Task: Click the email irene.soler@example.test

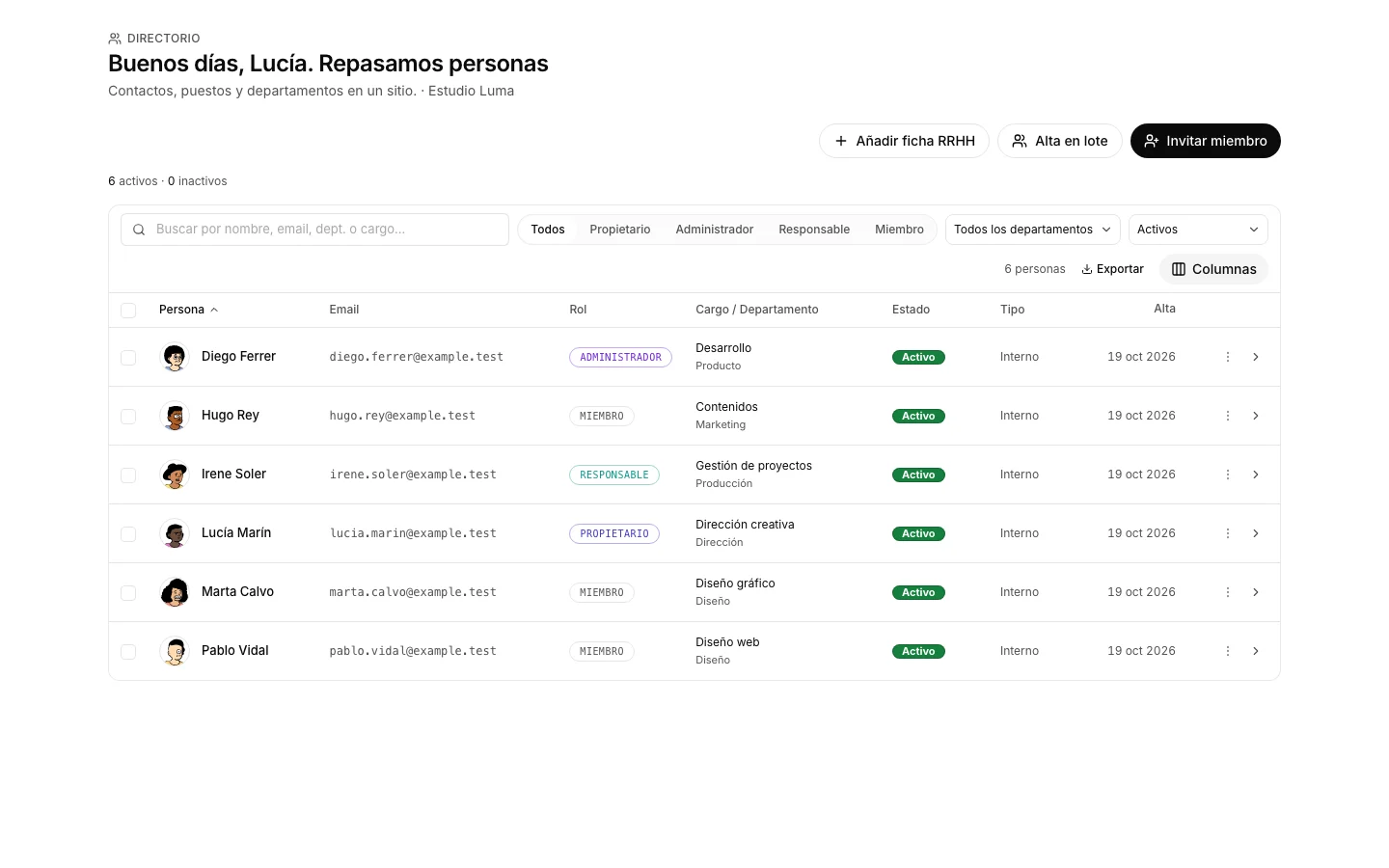Action: coord(413,475)
